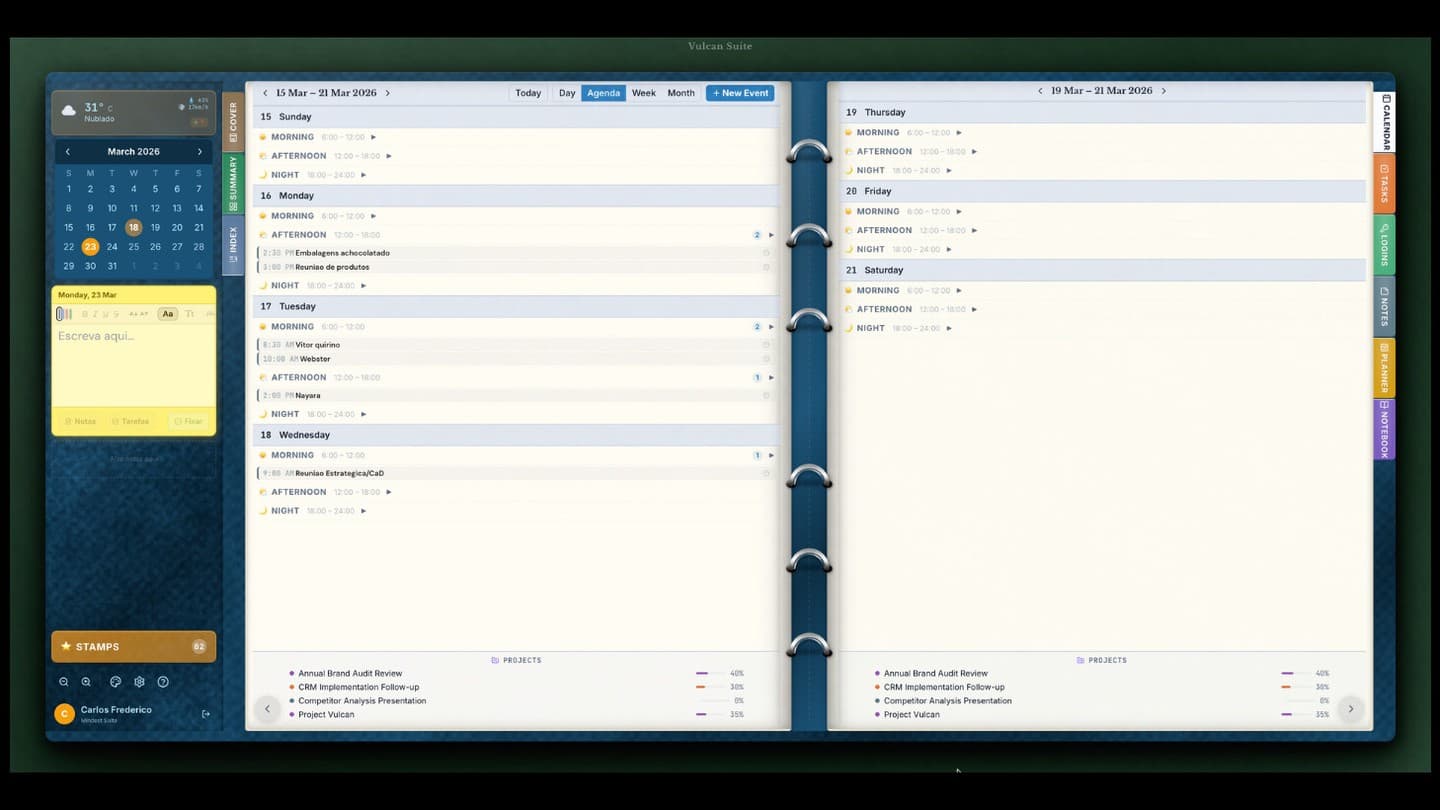Flip to next page with bottom-right arrow
The width and height of the screenshot is (1440, 810).
pyautogui.click(x=1350, y=709)
